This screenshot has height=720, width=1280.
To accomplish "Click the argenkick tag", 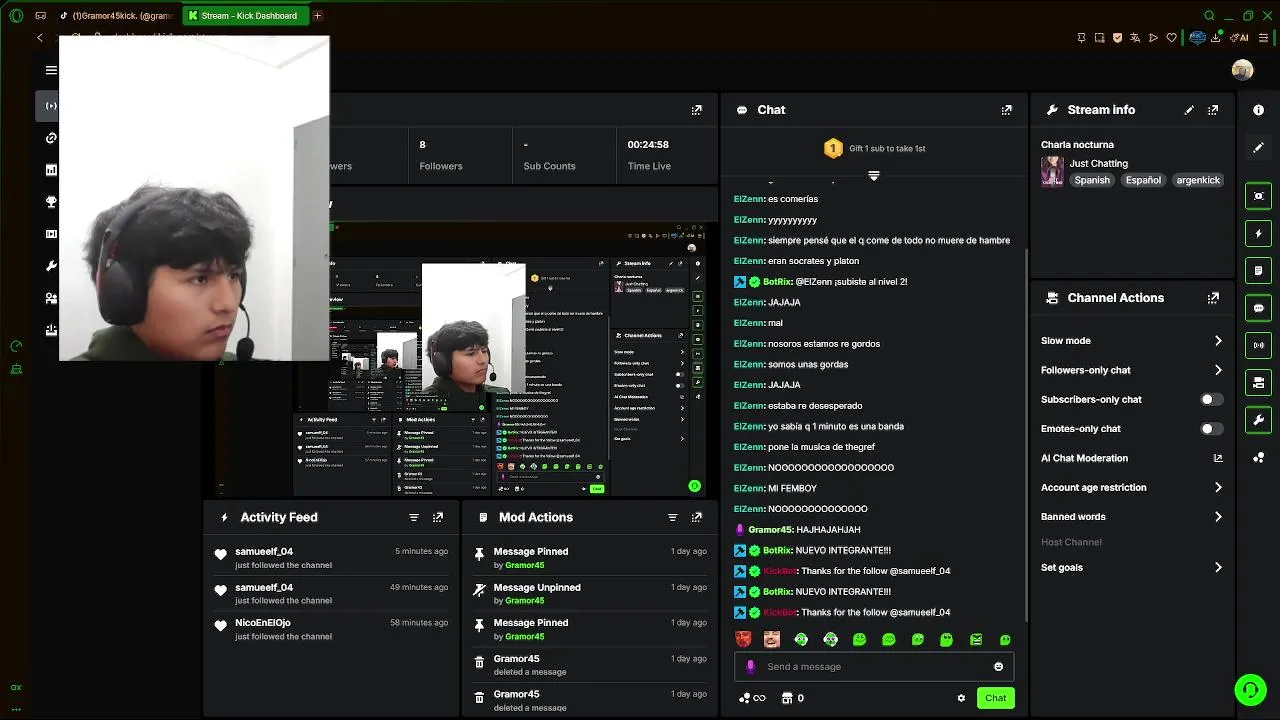I will pyautogui.click(x=1198, y=180).
